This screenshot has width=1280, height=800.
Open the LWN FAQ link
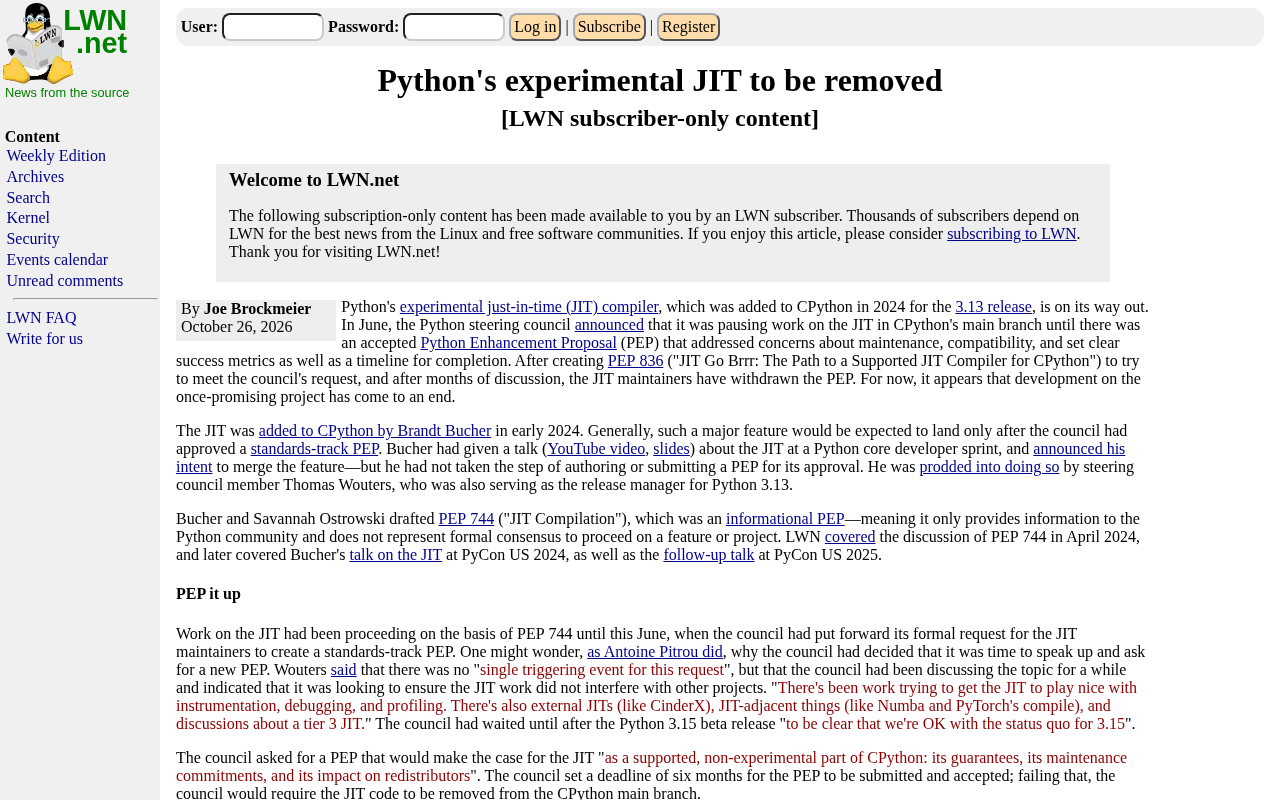tap(41, 318)
